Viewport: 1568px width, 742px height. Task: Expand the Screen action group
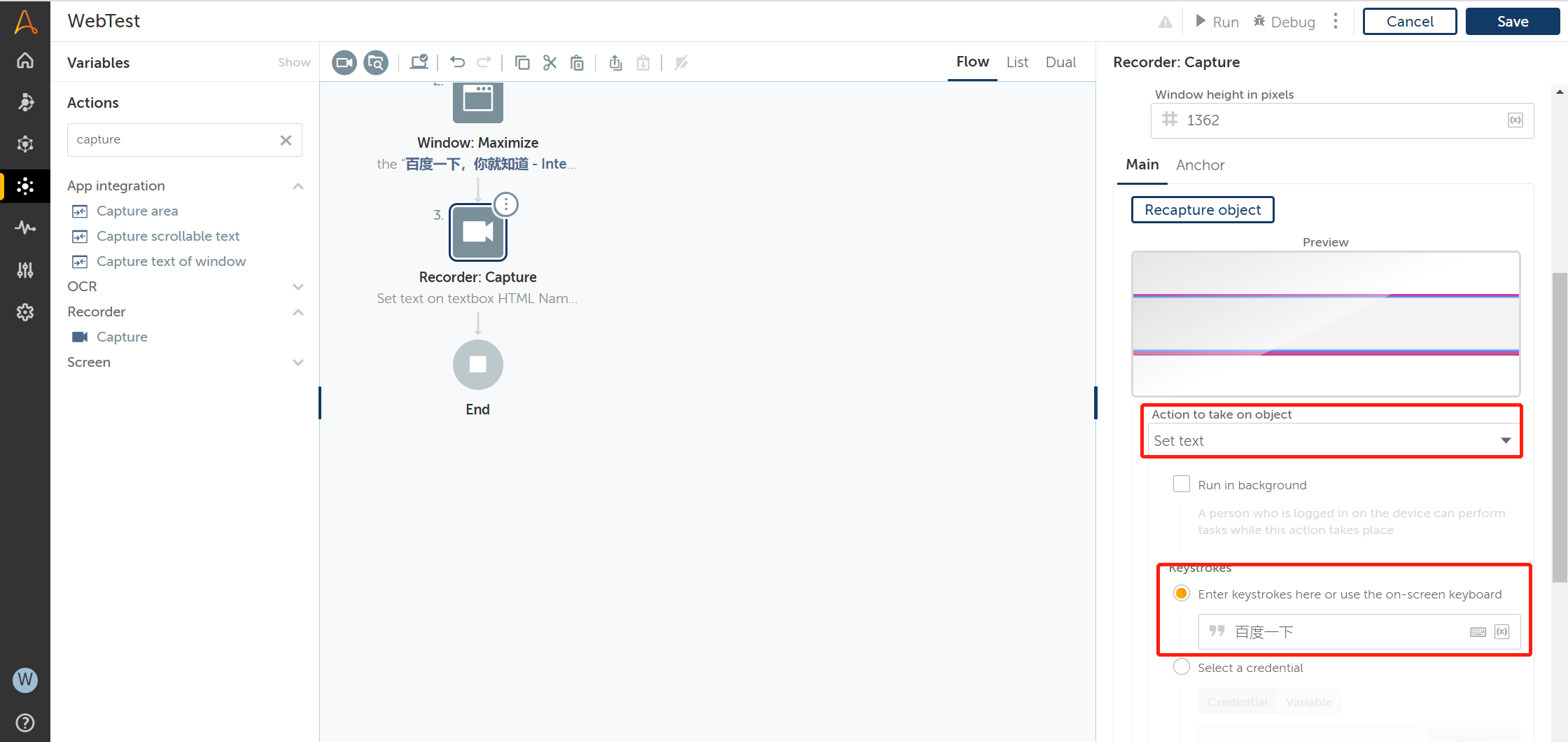coord(298,363)
